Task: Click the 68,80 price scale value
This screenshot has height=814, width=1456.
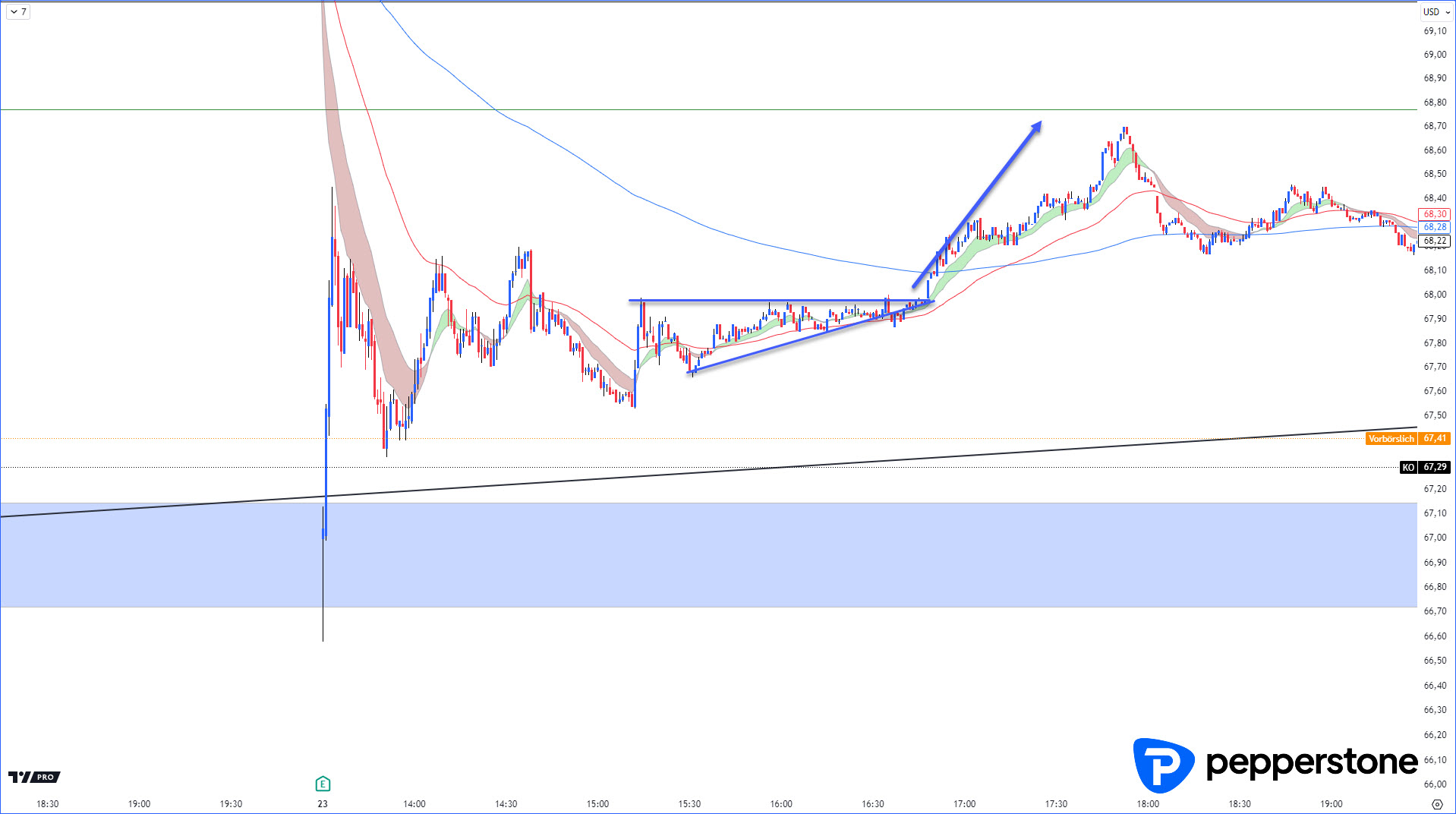Action: (x=1435, y=103)
